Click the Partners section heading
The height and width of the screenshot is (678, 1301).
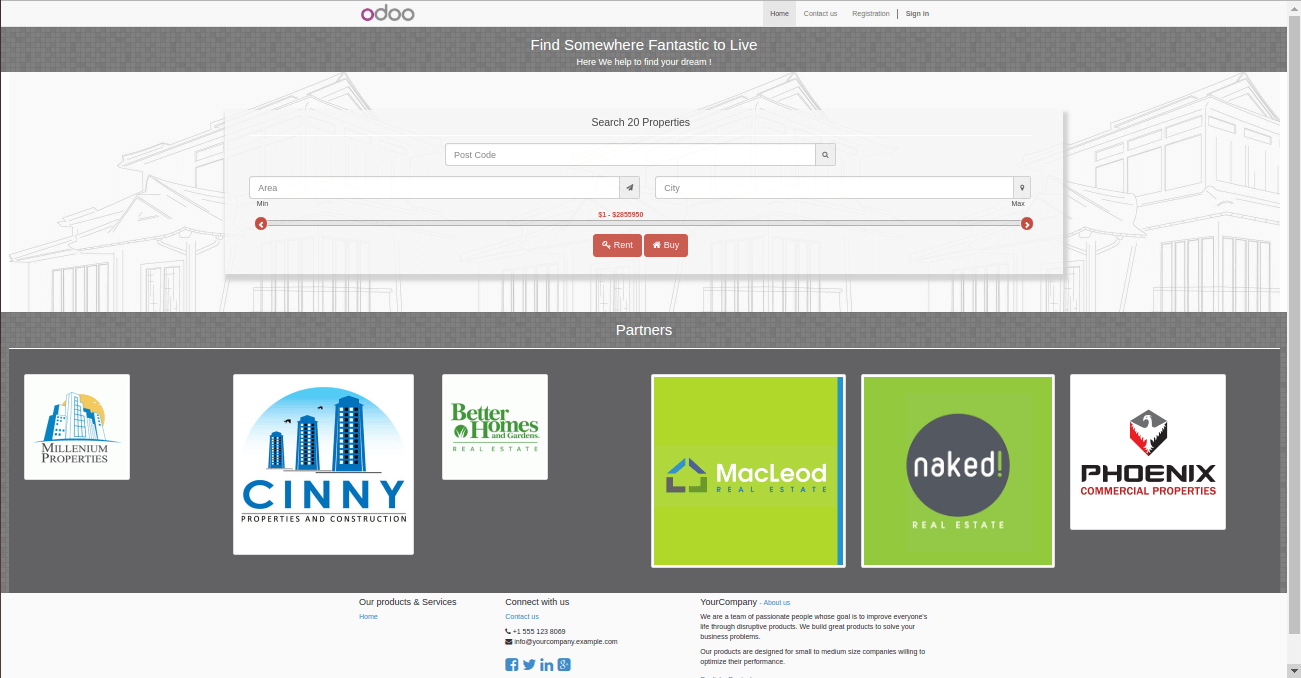click(x=644, y=330)
